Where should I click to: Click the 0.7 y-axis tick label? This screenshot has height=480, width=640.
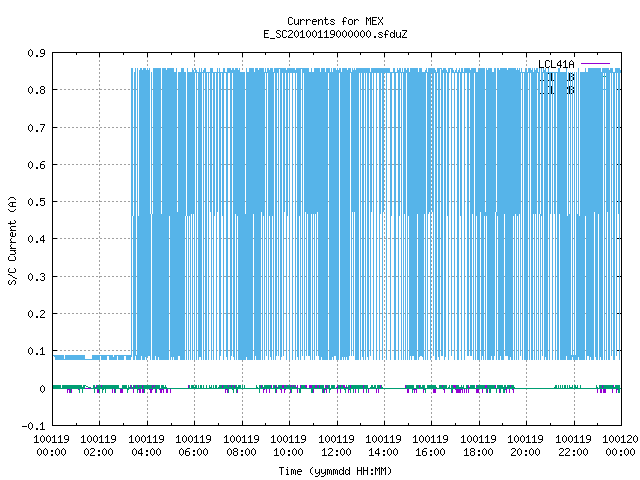click(x=36, y=128)
